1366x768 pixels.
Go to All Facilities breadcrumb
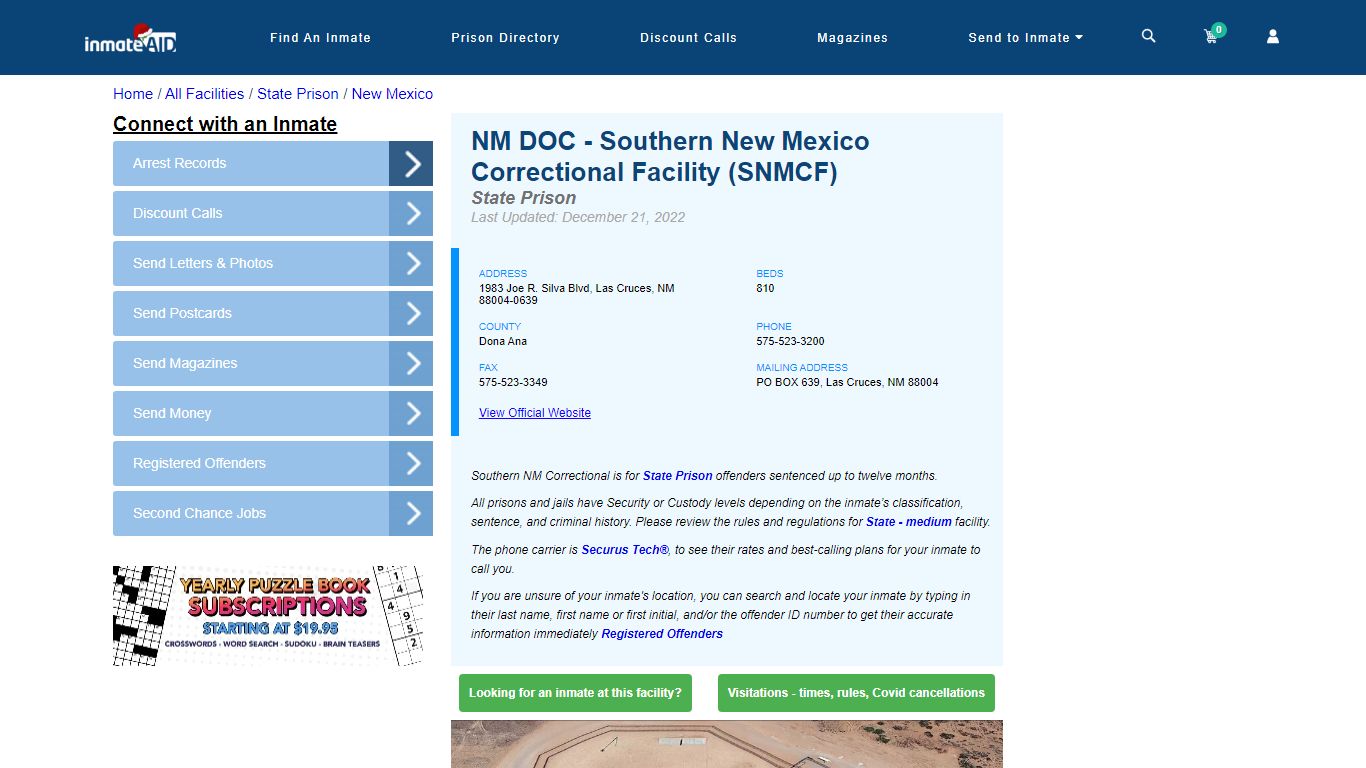pyautogui.click(x=204, y=94)
